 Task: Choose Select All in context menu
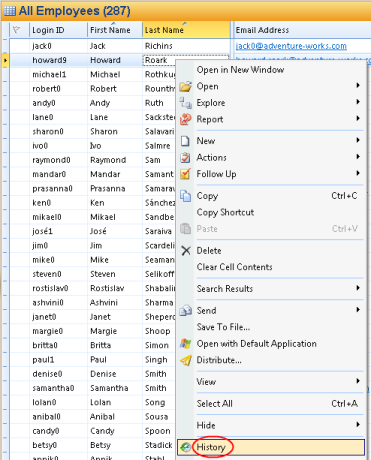tap(271, 404)
